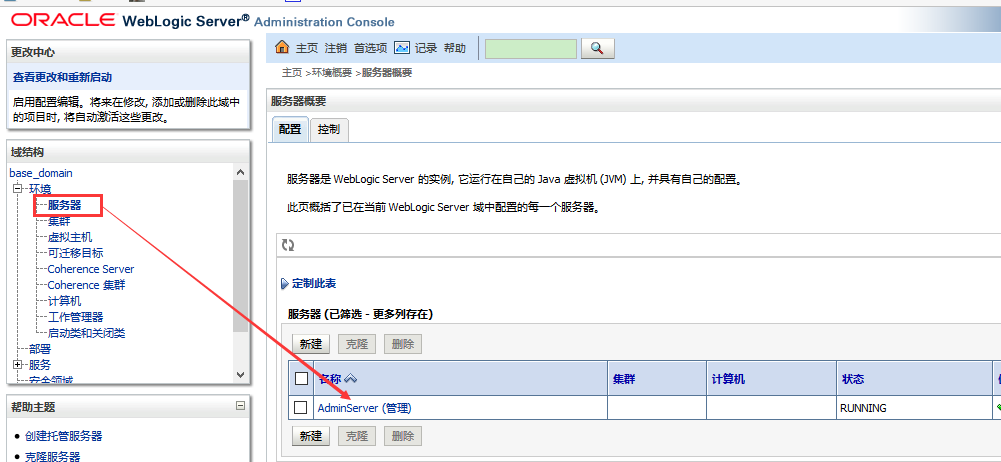Select 服务器 in the domain tree

64,205
